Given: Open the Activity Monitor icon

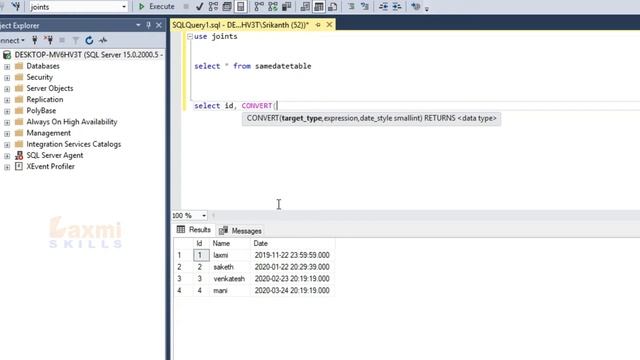Looking at the screenshot, I should 103,40.
